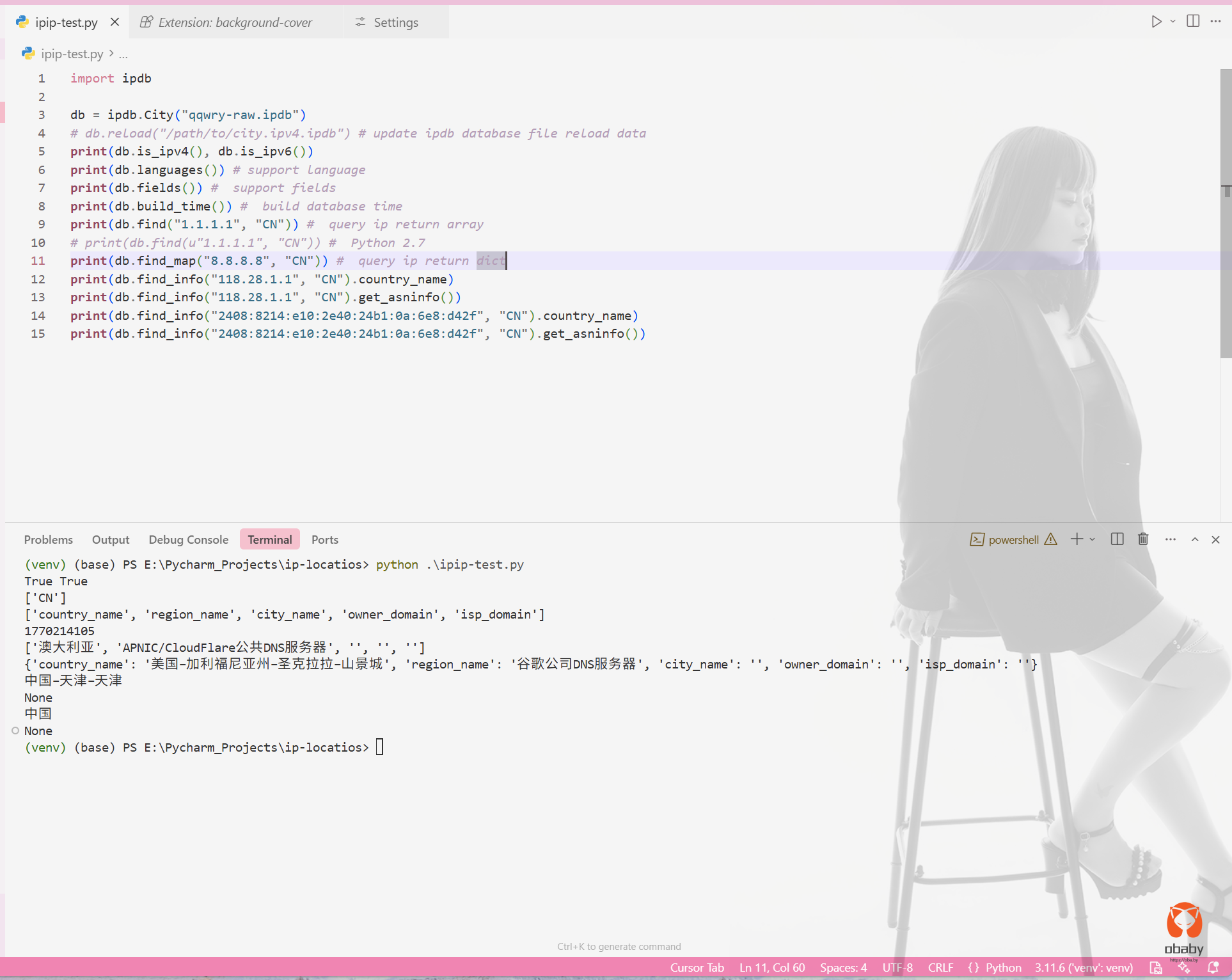The height and width of the screenshot is (980, 1232).
Task: Split the terminal pane
Action: (1117, 539)
